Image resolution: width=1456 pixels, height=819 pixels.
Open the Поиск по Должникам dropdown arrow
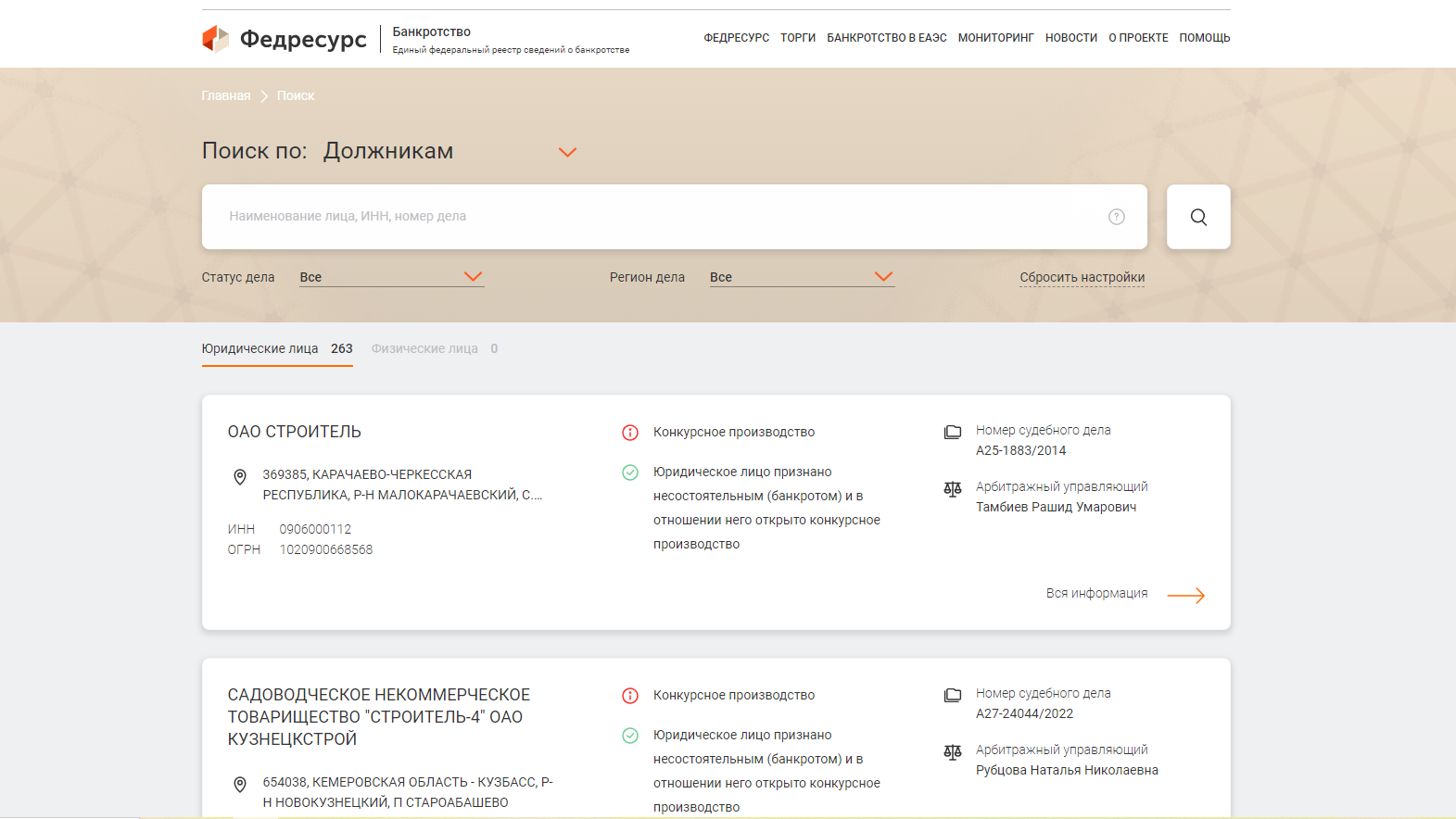pyautogui.click(x=568, y=152)
